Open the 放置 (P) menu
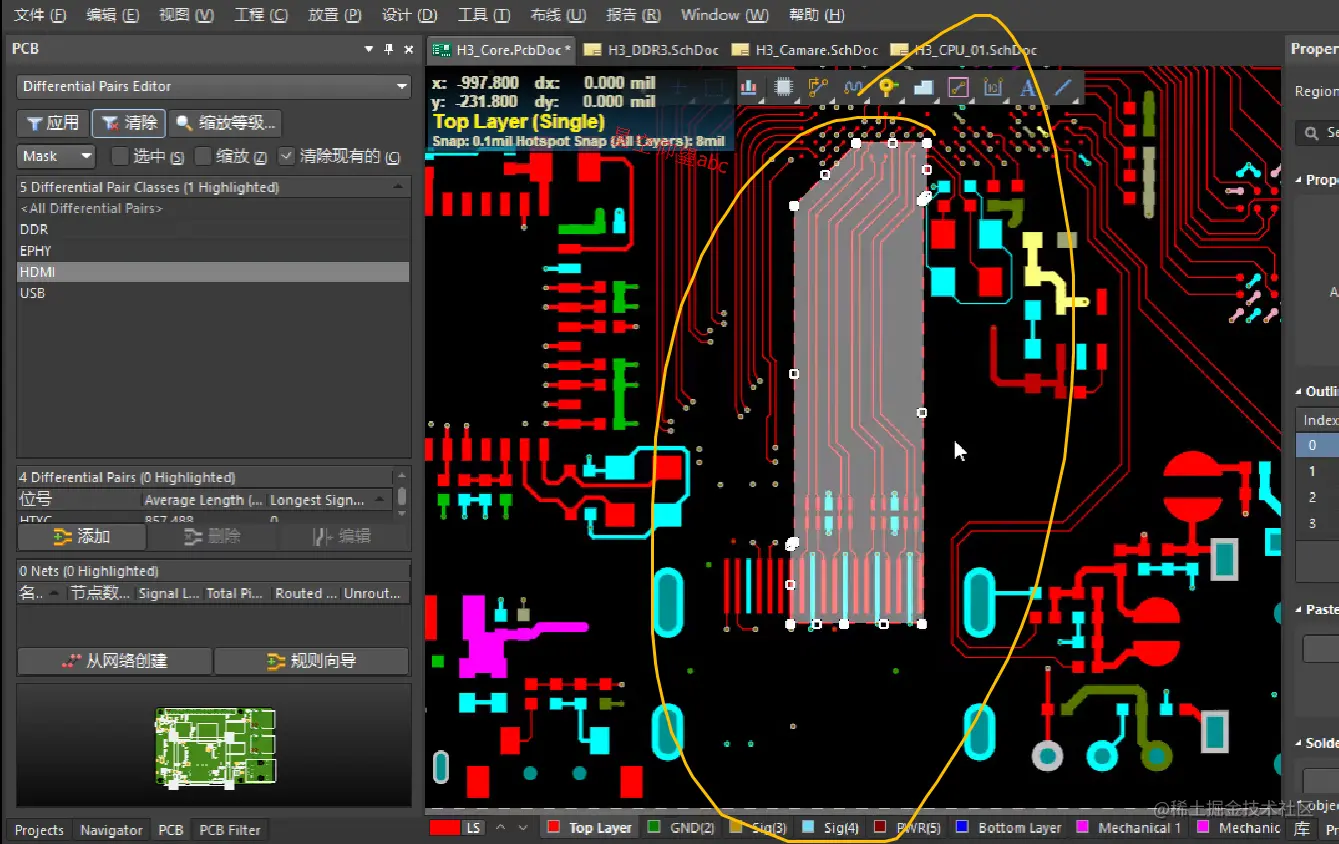 coord(335,15)
